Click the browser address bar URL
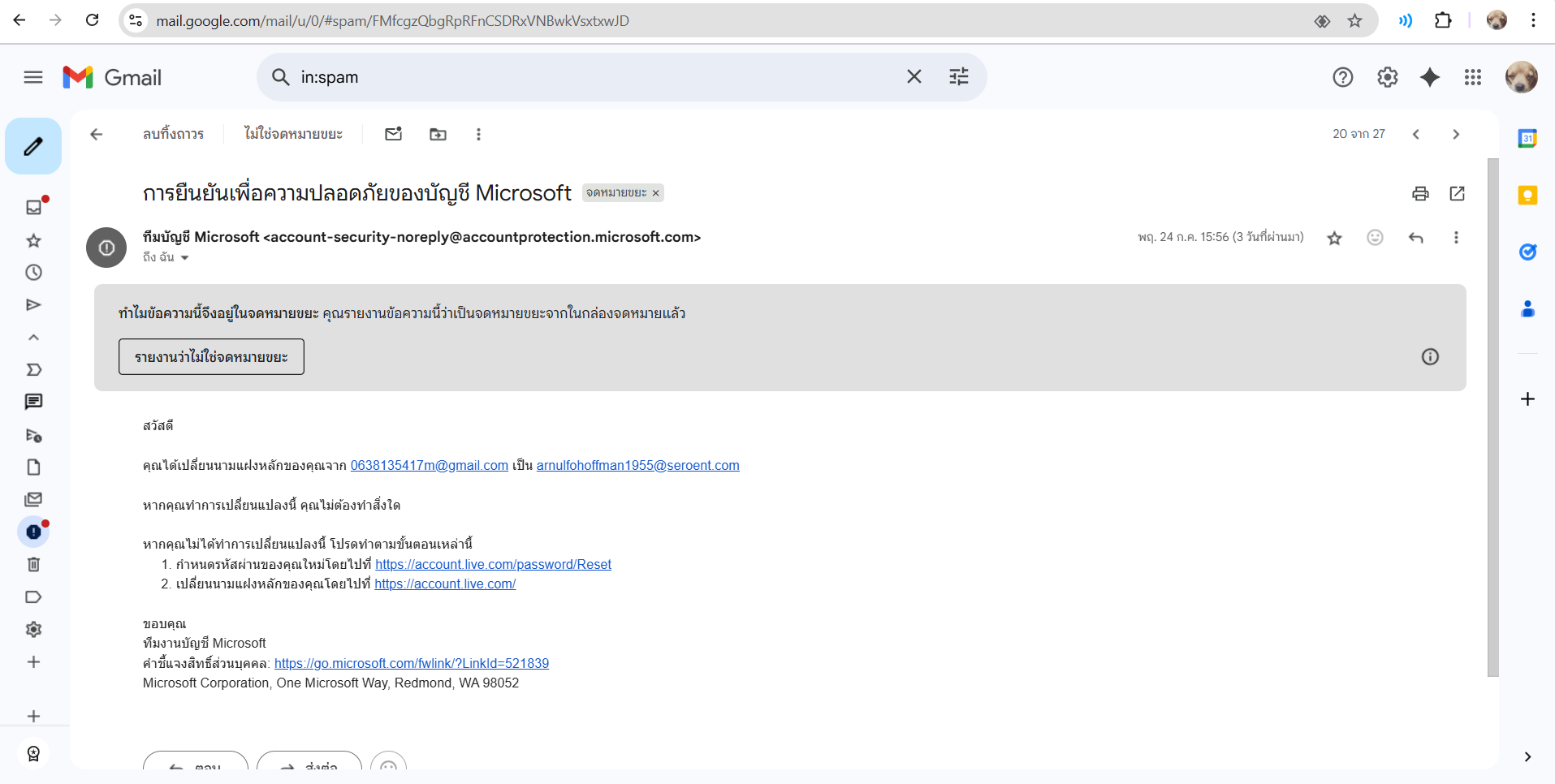Screen dimensions: 1555x784 392,21
